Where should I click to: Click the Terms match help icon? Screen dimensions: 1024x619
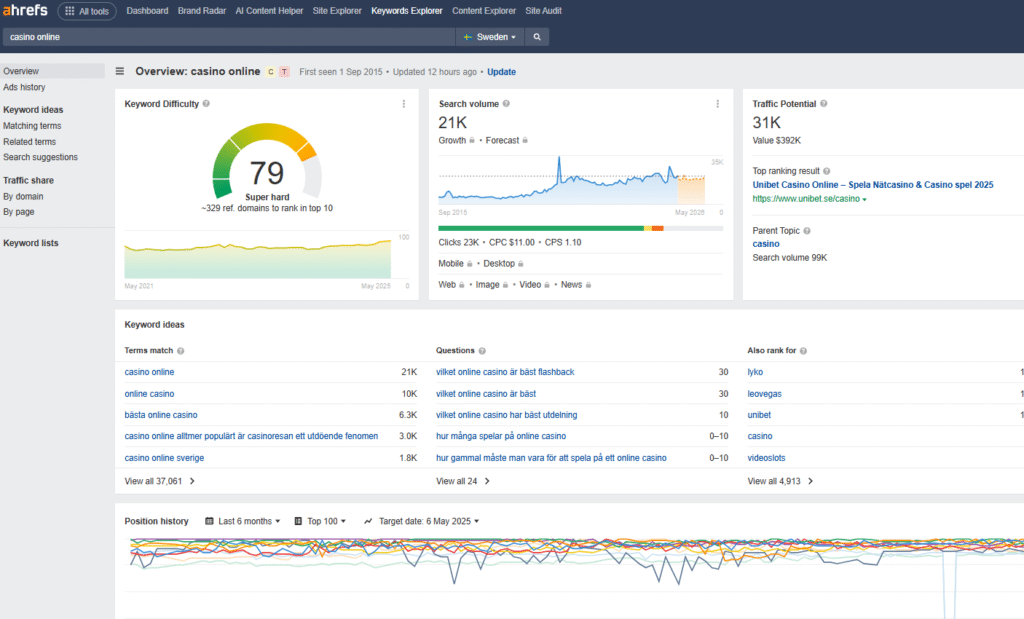181,351
